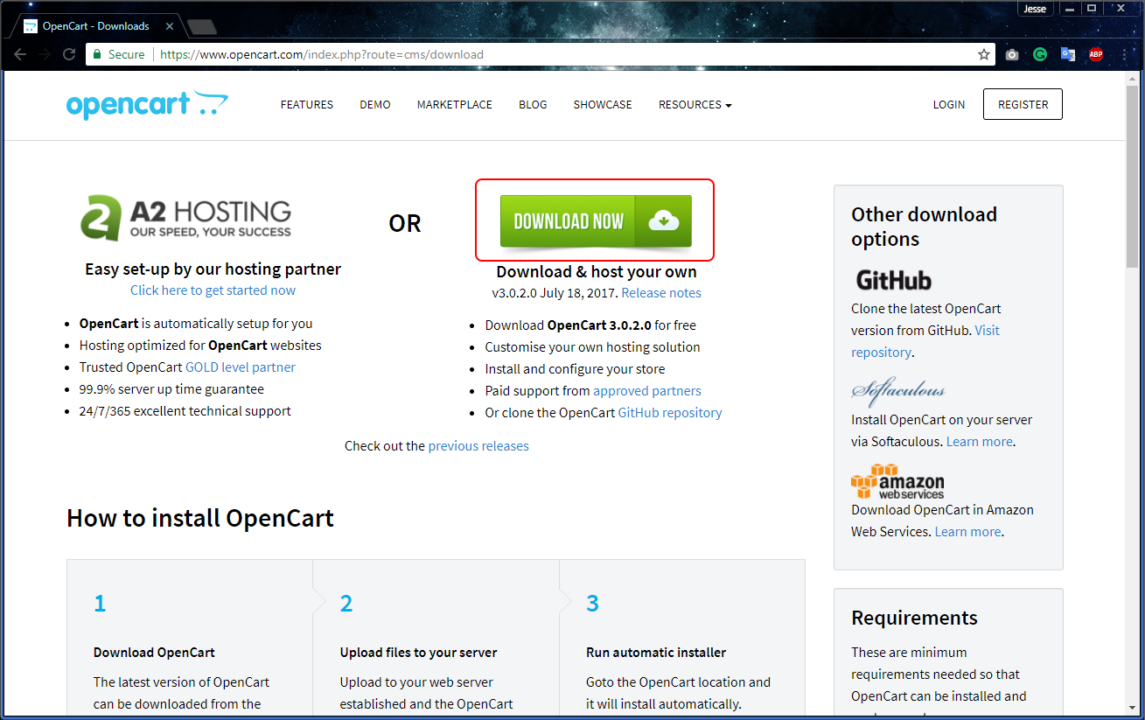Open the Showcase page
The image size is (1145, 720).
click(x=602, y=104)
